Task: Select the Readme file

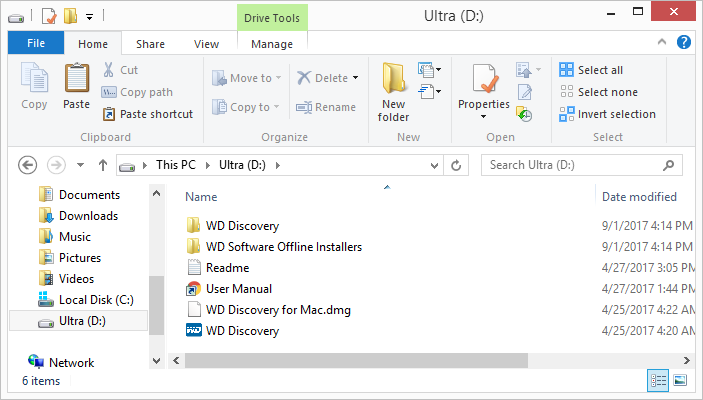Action: tap(218, 268)
